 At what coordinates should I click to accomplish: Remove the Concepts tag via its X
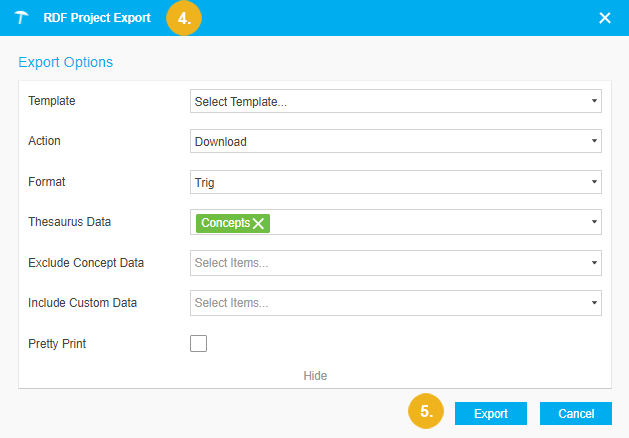(259, 223)
